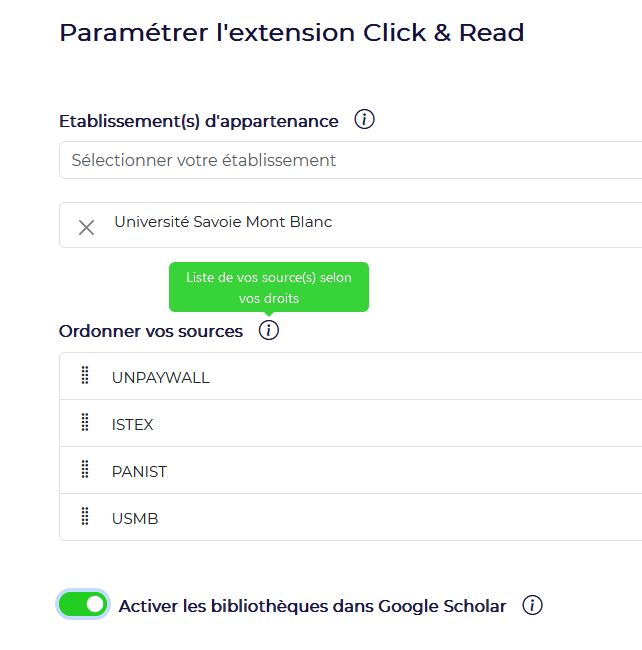Click the ISTEX drag handle icon

click(x=85, y=422)
